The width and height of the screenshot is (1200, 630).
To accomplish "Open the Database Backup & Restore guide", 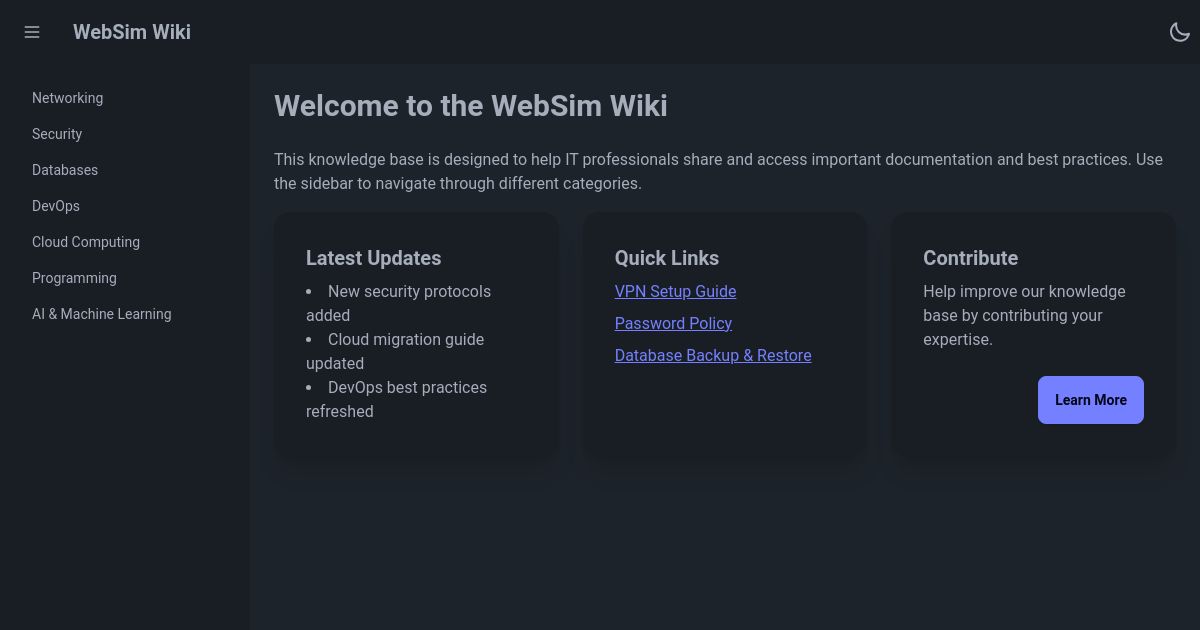I will click(713, 355).
